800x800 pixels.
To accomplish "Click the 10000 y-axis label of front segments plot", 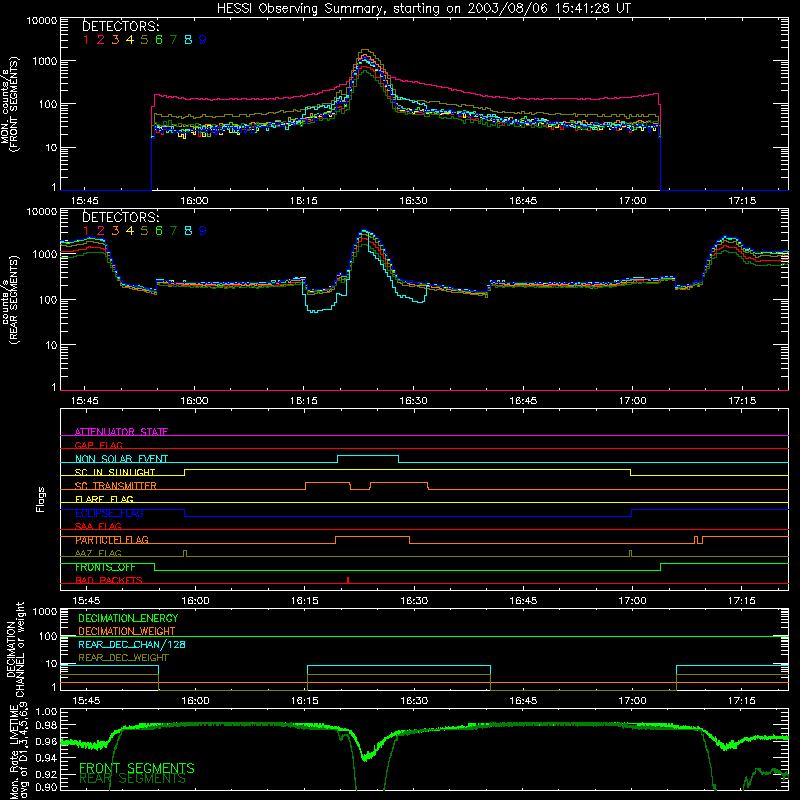I will [42, 20].
